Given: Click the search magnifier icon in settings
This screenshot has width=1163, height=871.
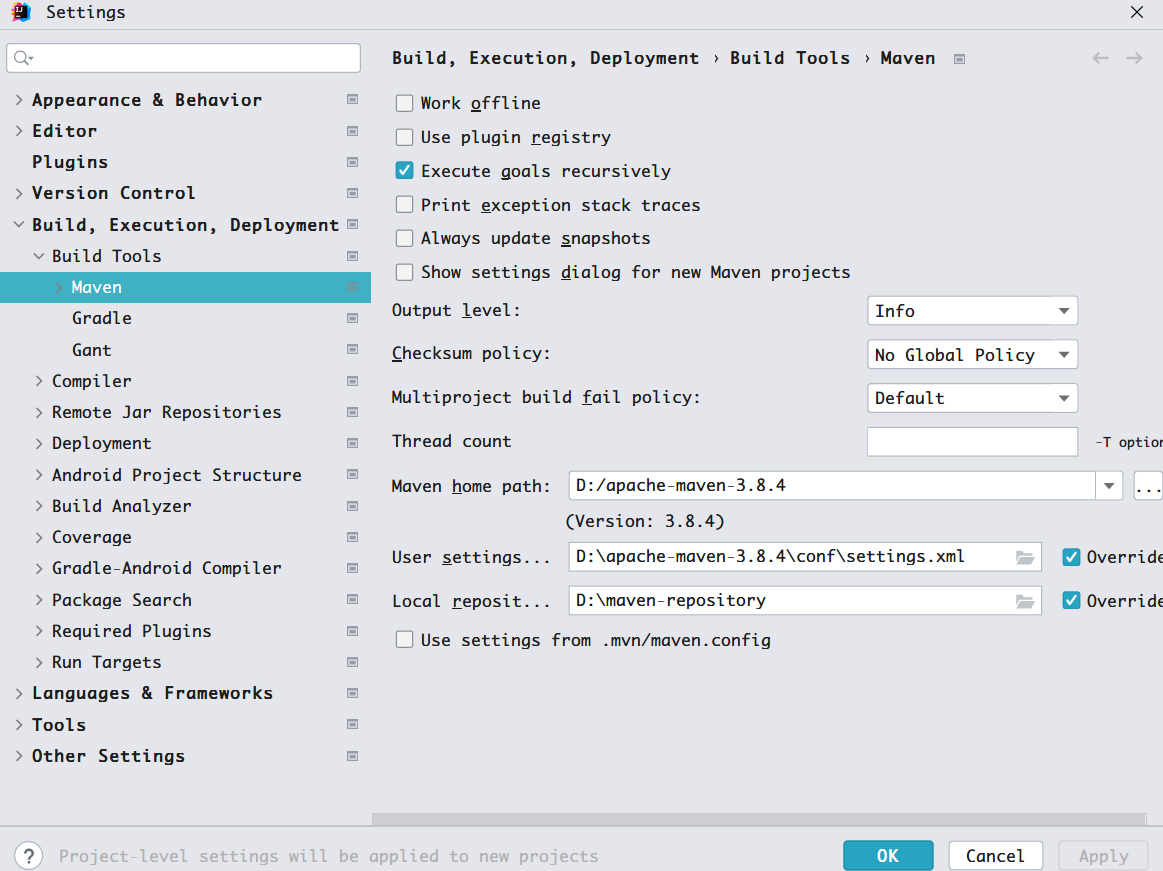Looking at the screenshot, I should point(23,58).
